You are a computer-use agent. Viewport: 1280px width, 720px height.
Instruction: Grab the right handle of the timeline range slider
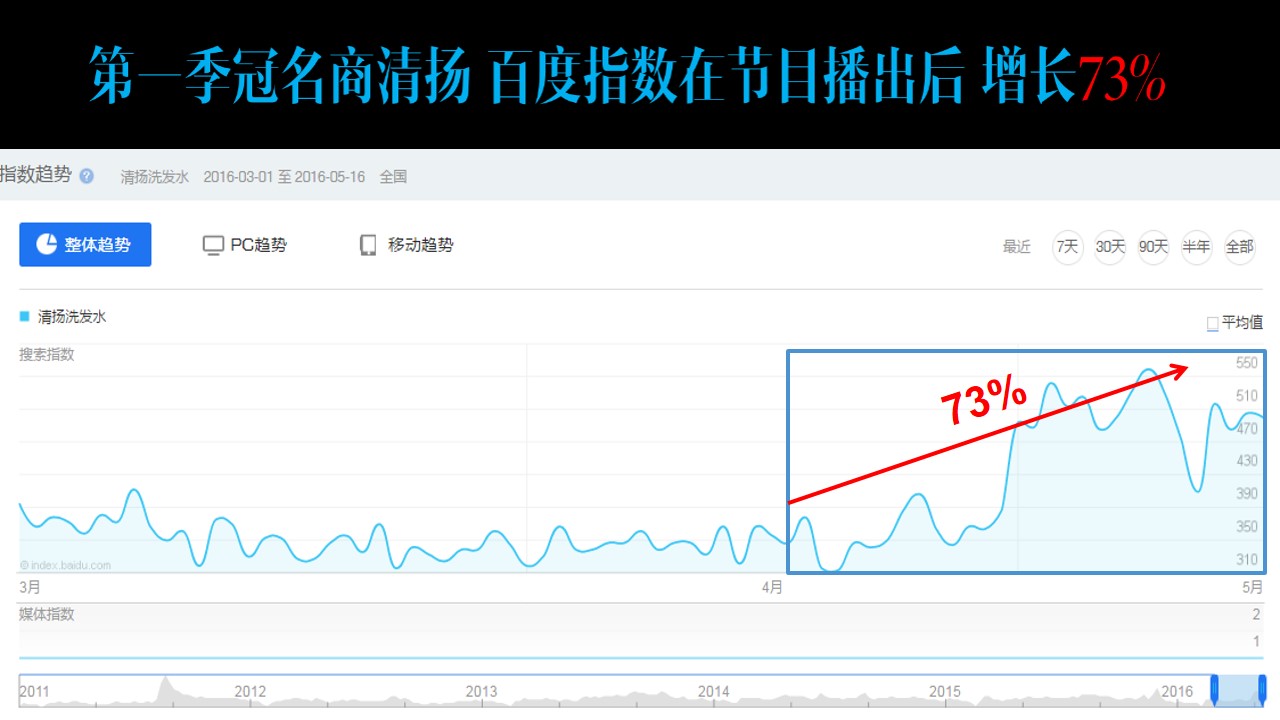coord(1262,689)
